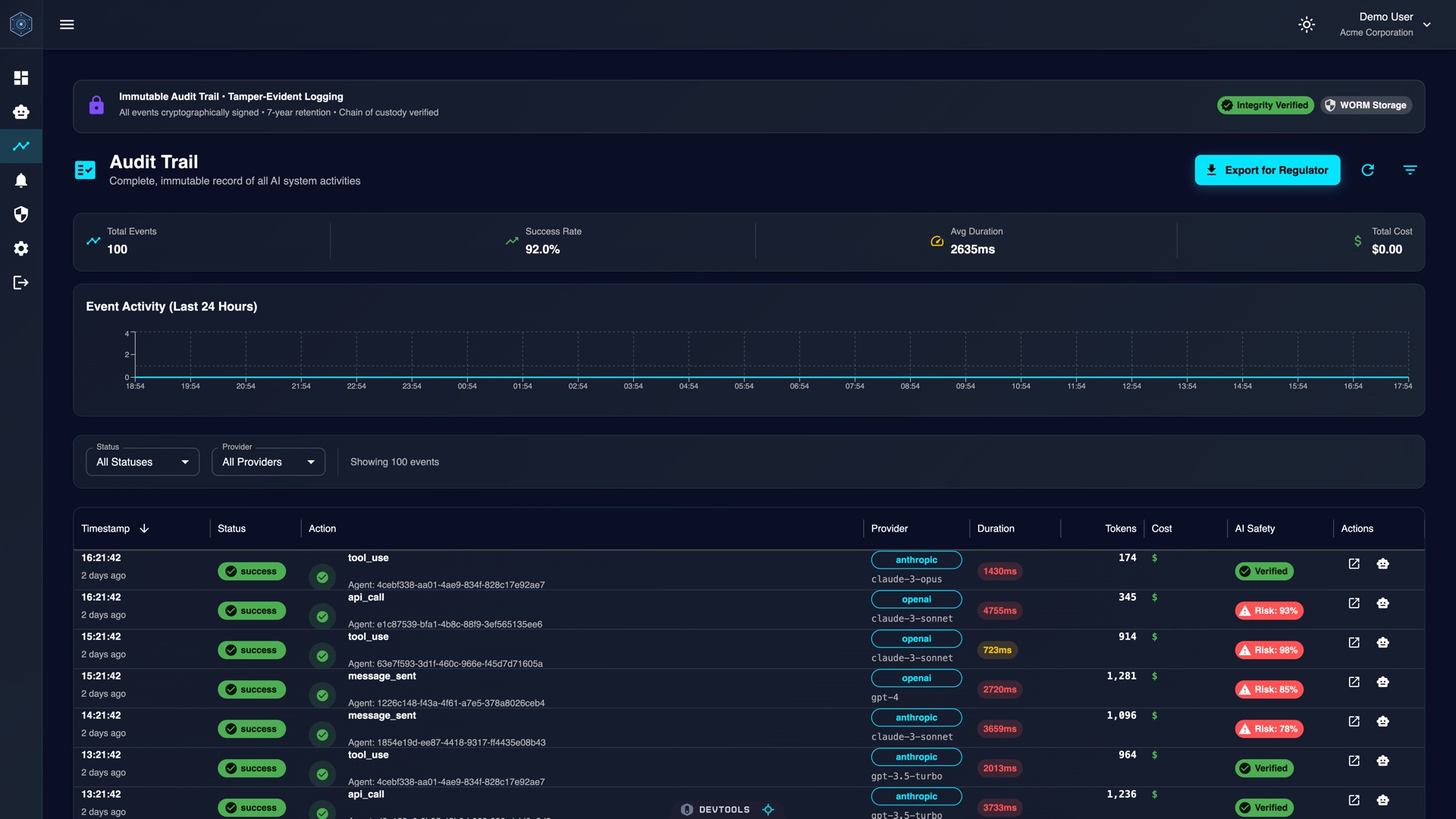Open the dashboard grid sidebar icon
This screenshot has width=1456, height=819.
click(21, 78)
